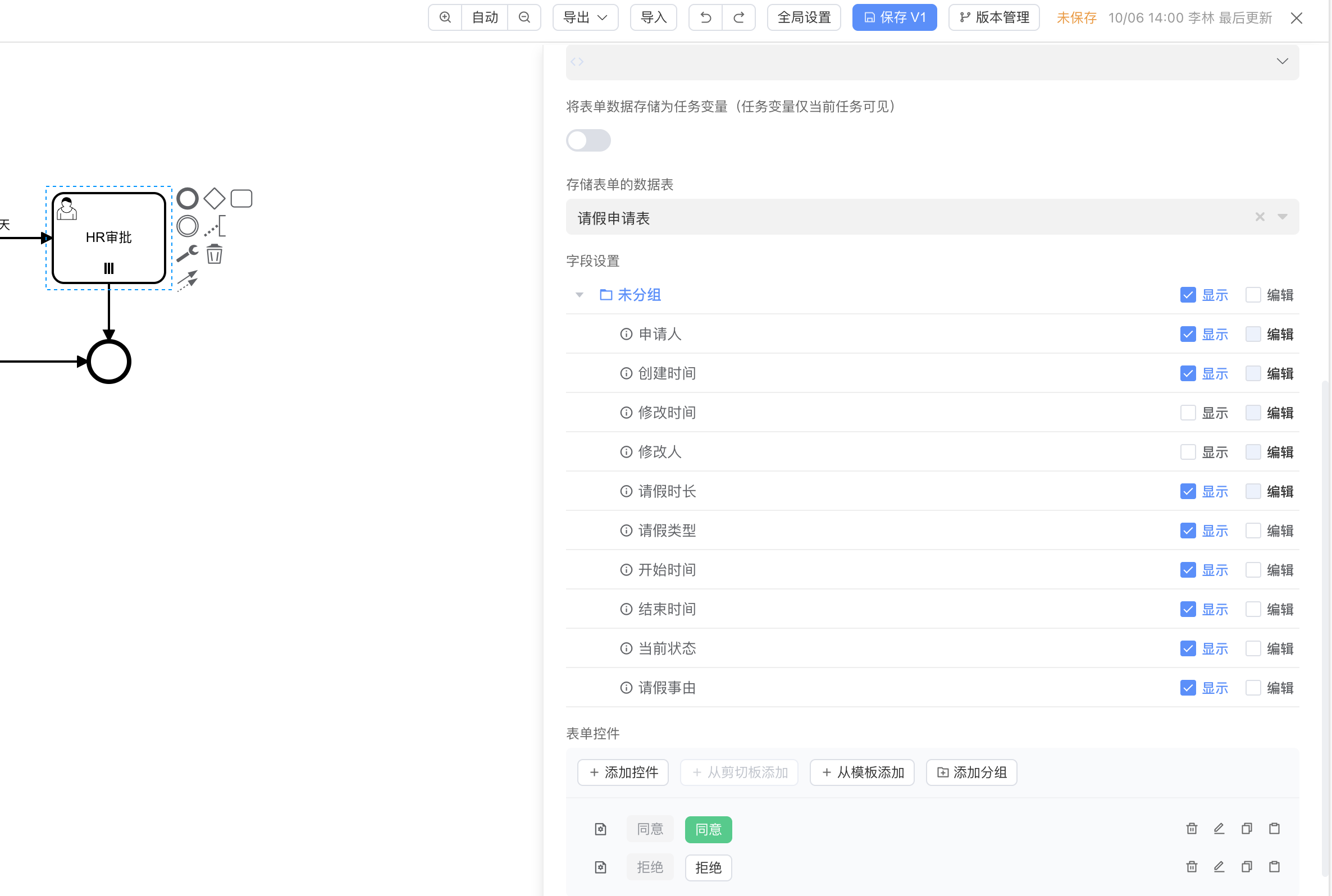
Task: Click the redo arrow icon
Action: pos(738,17)
